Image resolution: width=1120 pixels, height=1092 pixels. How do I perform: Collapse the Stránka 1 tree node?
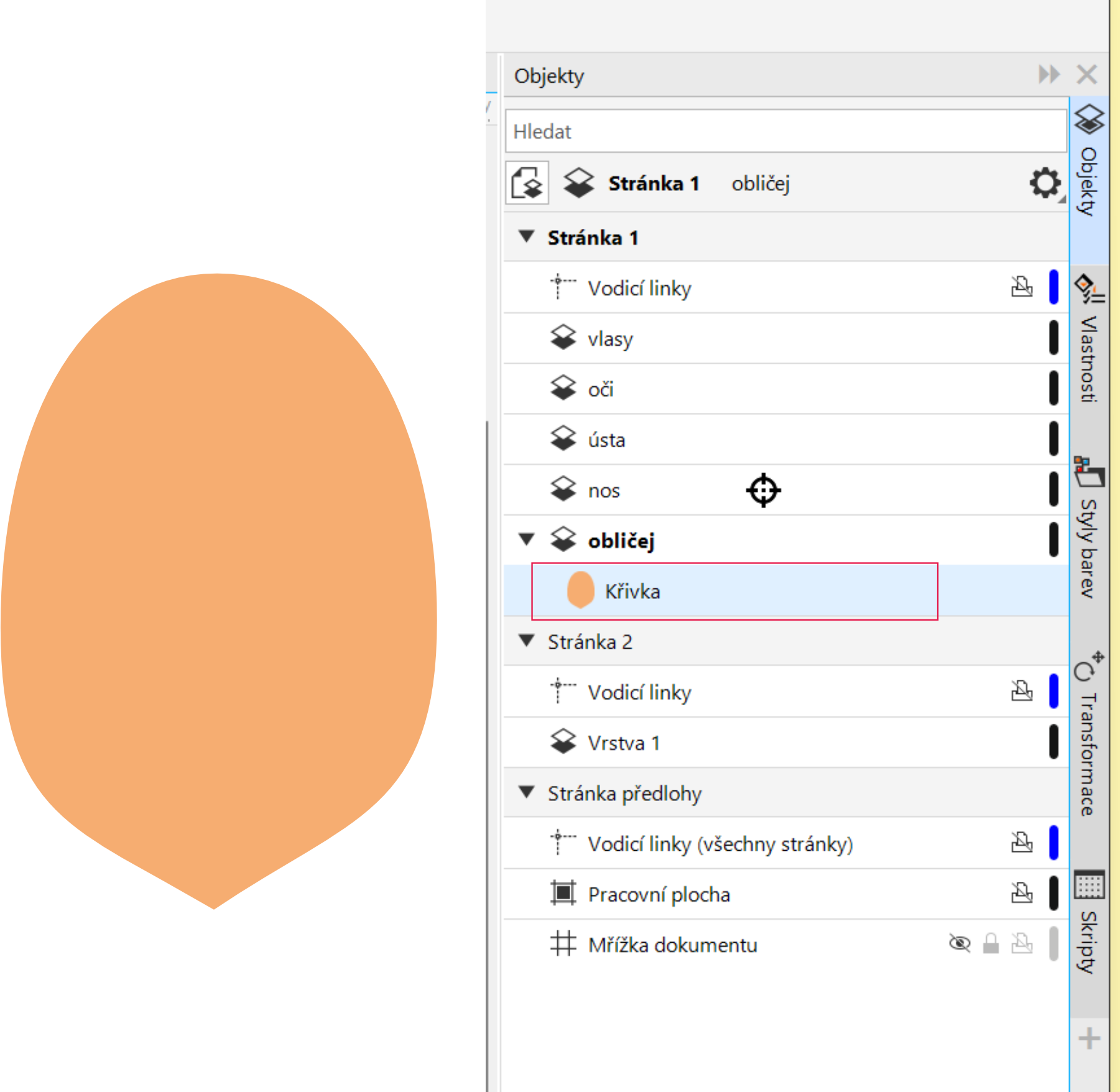click(527, 237)
